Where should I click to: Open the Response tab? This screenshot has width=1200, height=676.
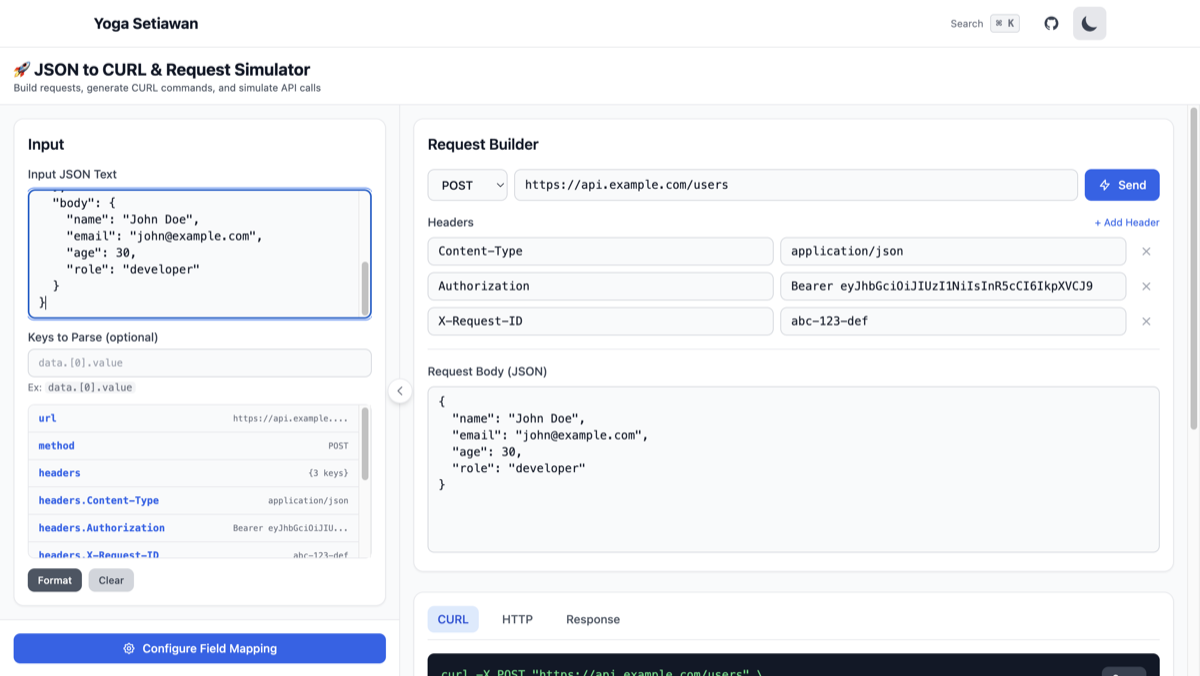592,619
